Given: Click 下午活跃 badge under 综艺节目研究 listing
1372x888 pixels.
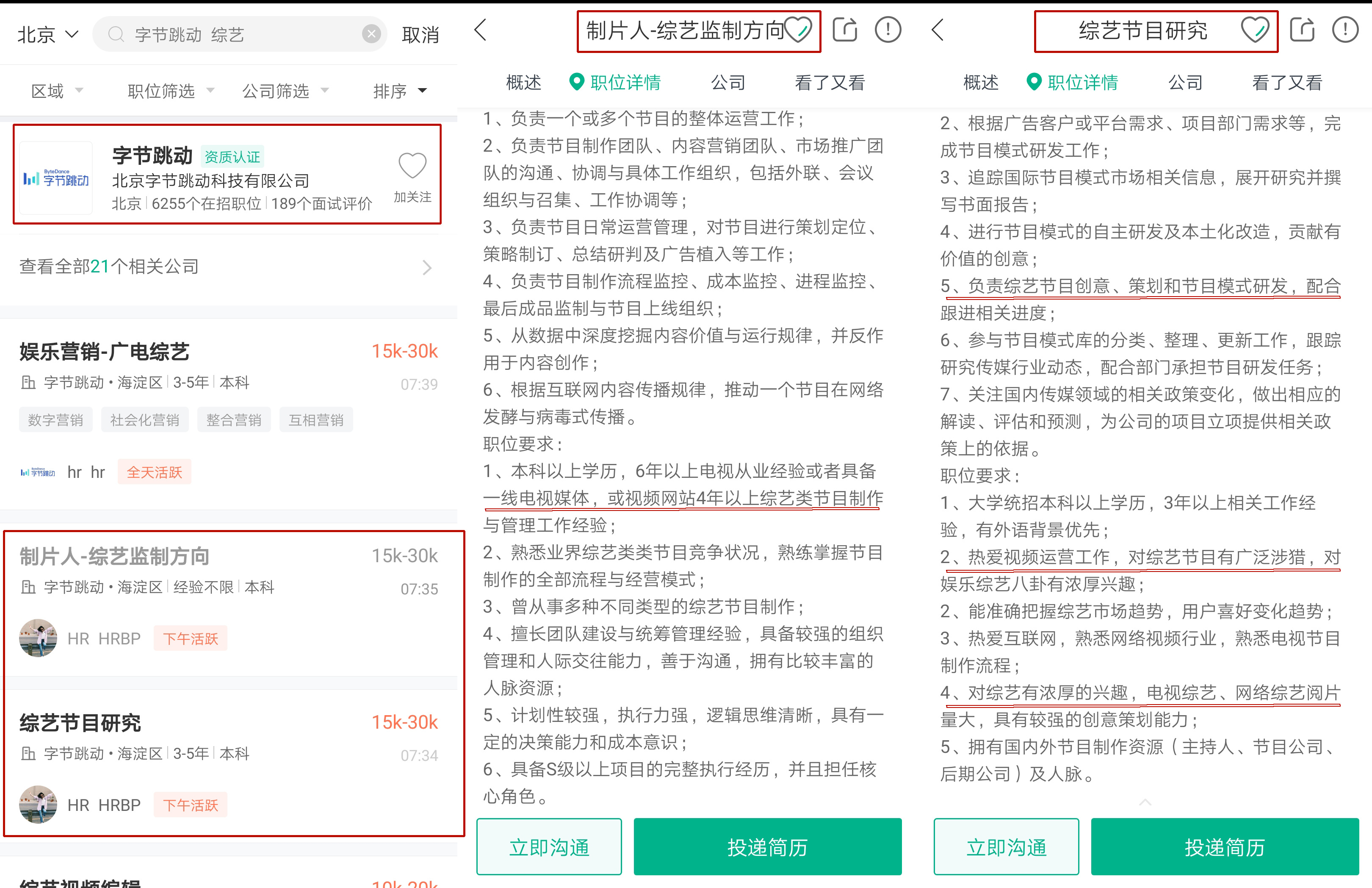Looking at the screenshot, I should tap(191, 805).
